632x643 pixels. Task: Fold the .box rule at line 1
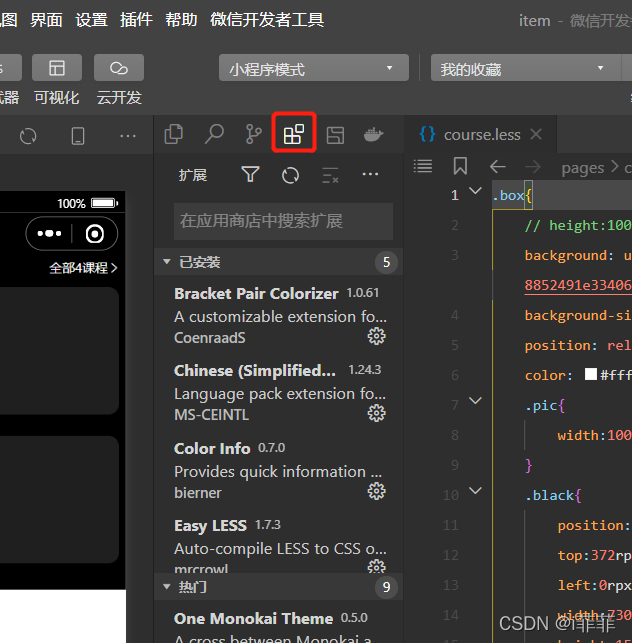pos(475,191)
